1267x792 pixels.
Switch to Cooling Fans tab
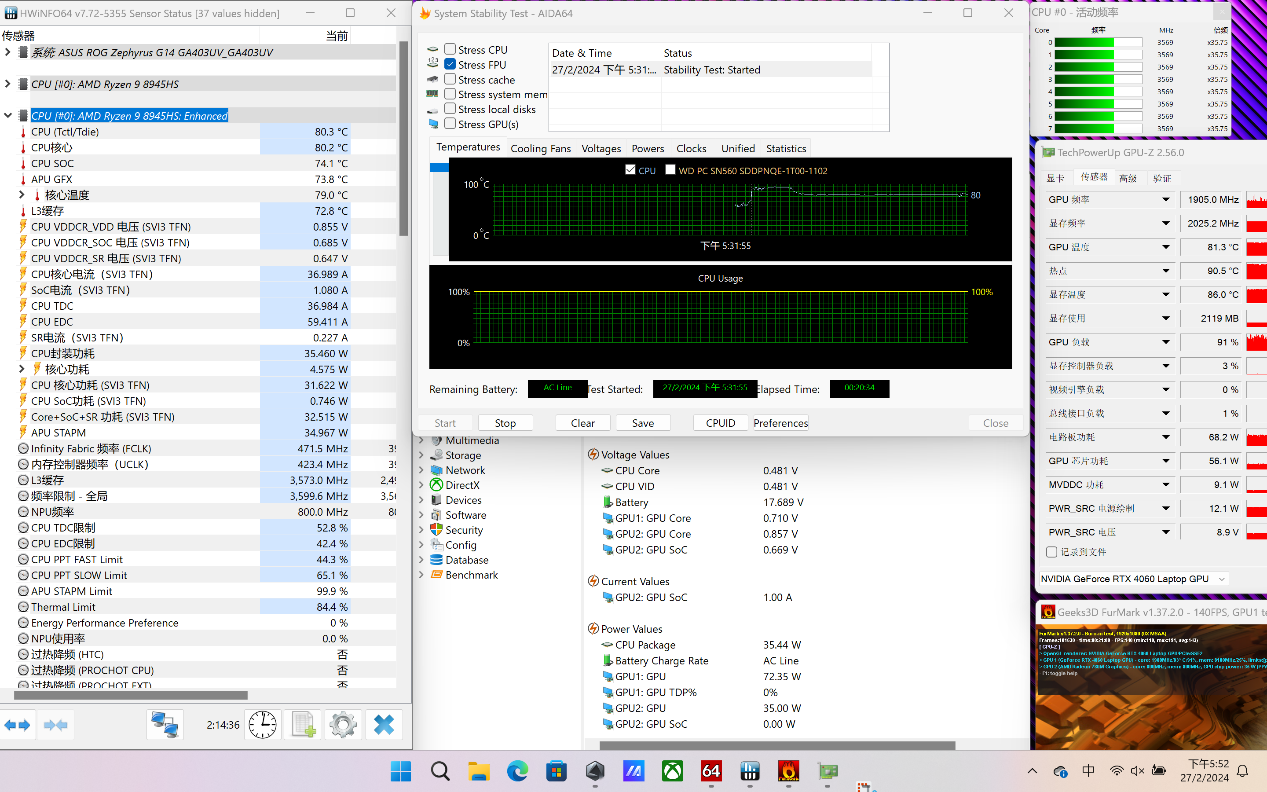pos(541,148)
